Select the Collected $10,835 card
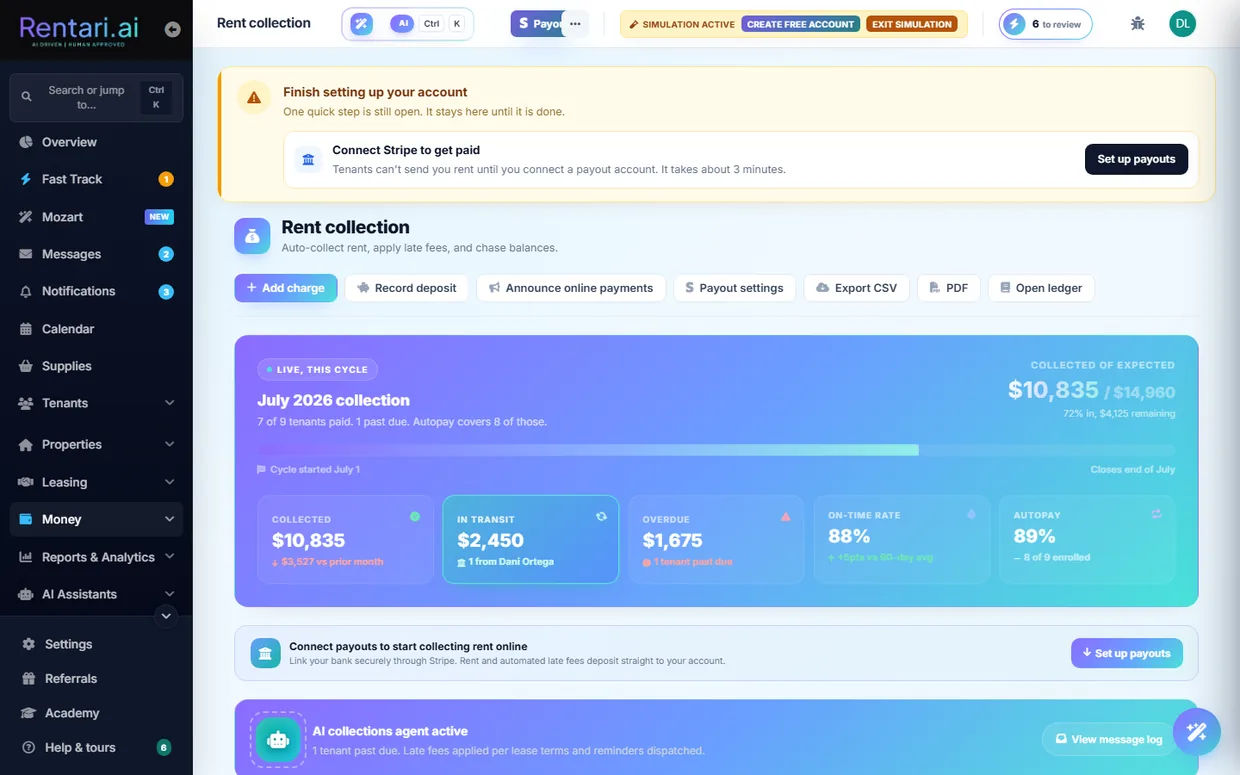 [x=345, y=539]
